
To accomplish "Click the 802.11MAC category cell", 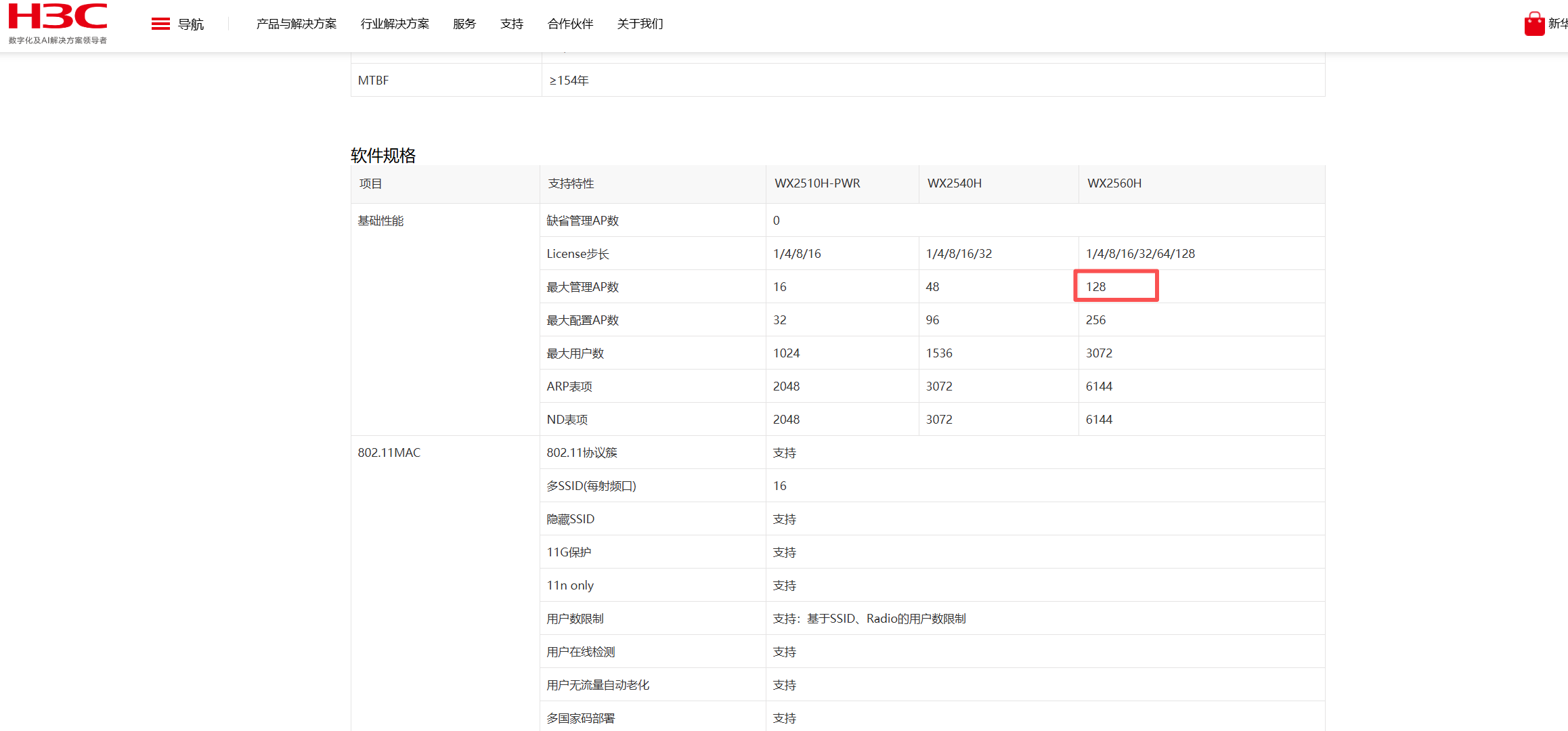I will 389,452.
